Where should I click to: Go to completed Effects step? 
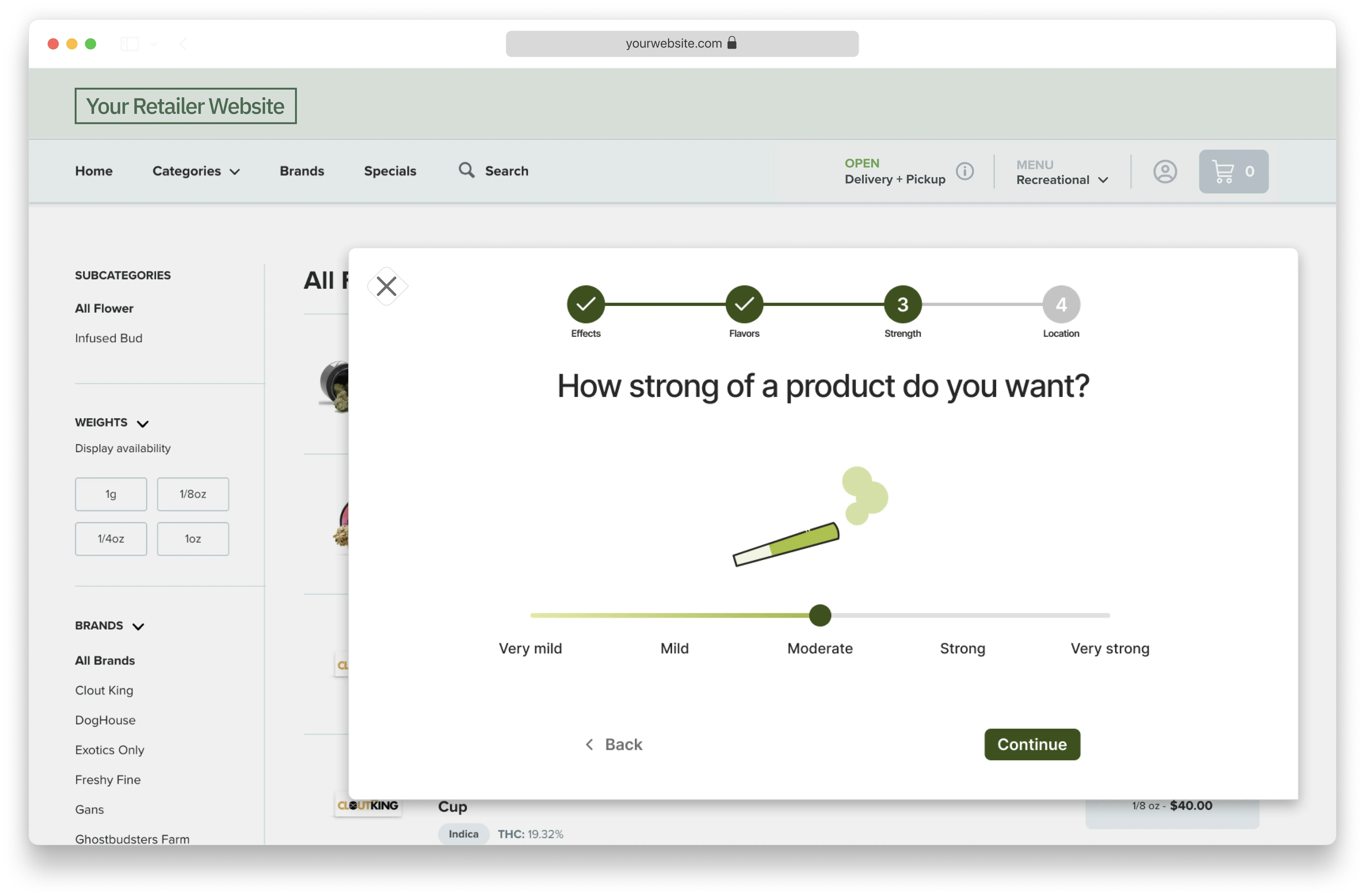click(x=586, y=304)
